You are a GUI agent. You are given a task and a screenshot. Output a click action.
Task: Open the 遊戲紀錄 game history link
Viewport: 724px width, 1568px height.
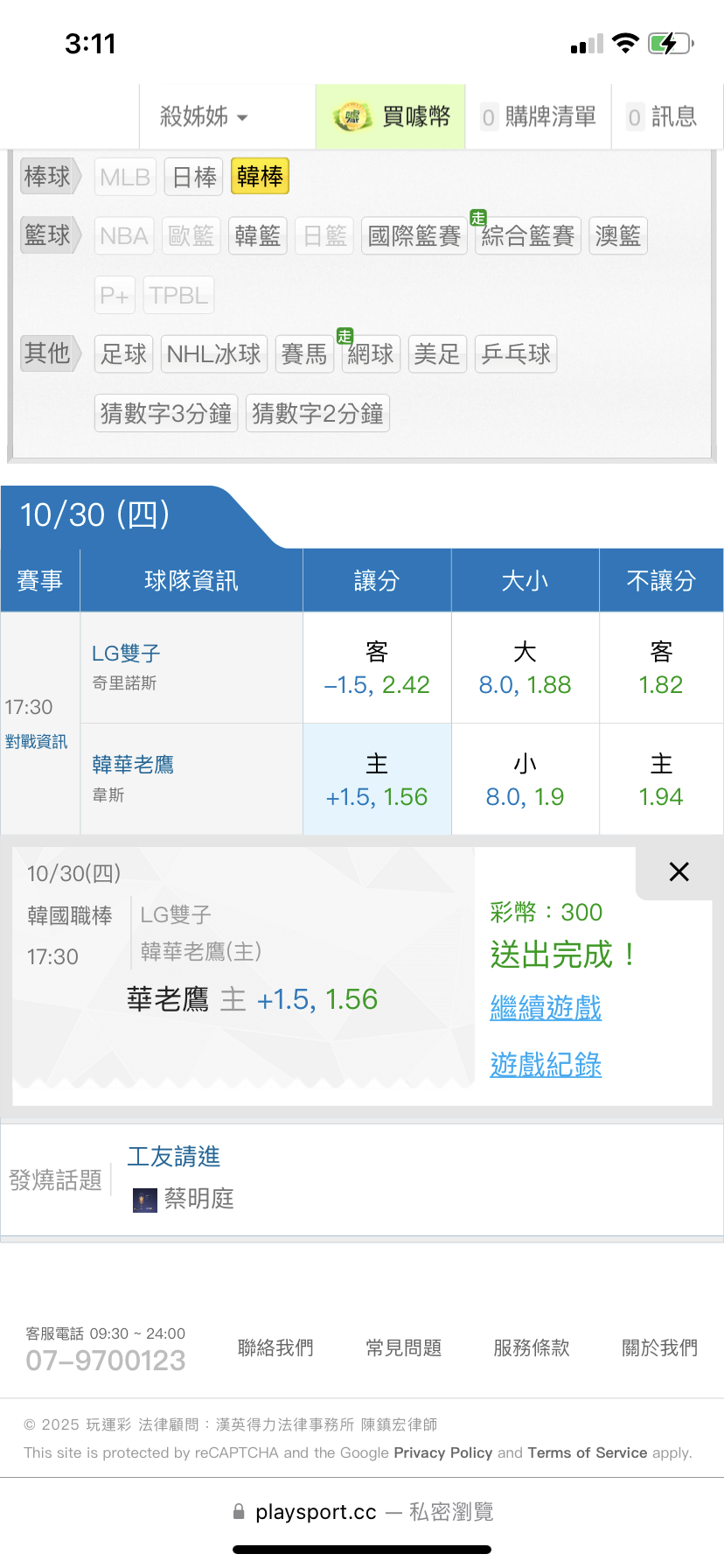[546, 1065]
